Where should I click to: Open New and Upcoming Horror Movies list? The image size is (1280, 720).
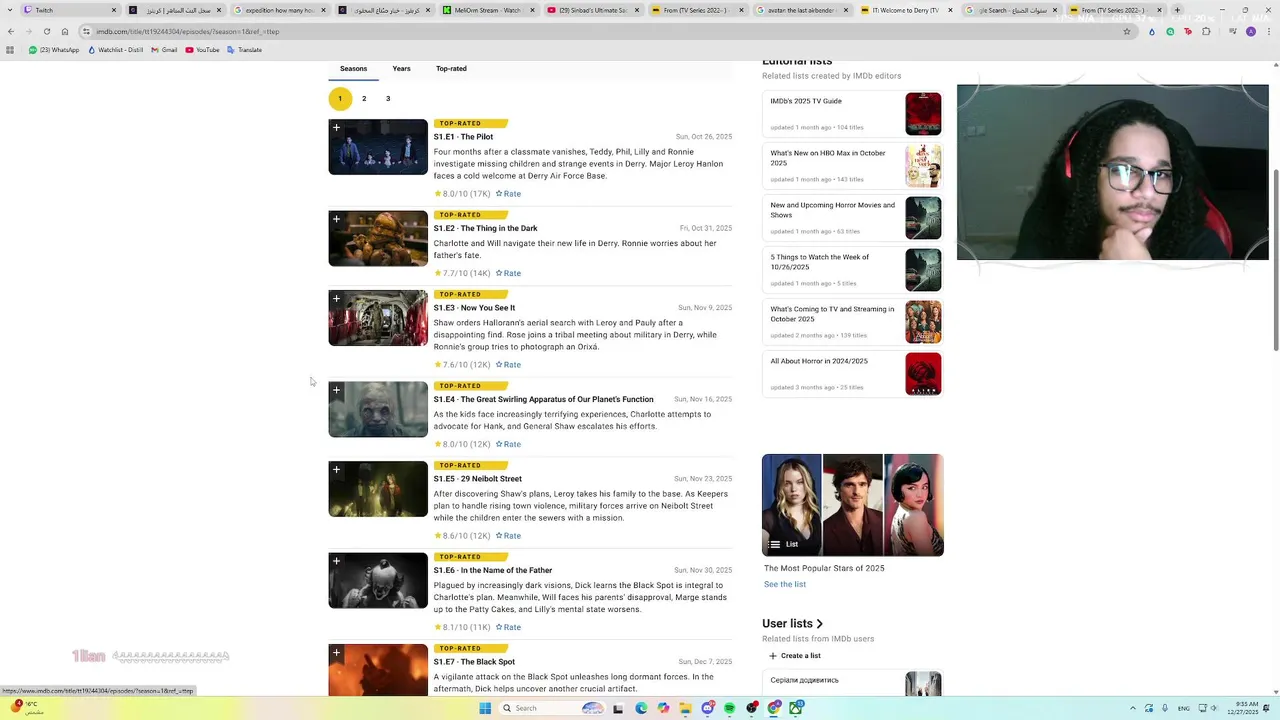point(852,218)
